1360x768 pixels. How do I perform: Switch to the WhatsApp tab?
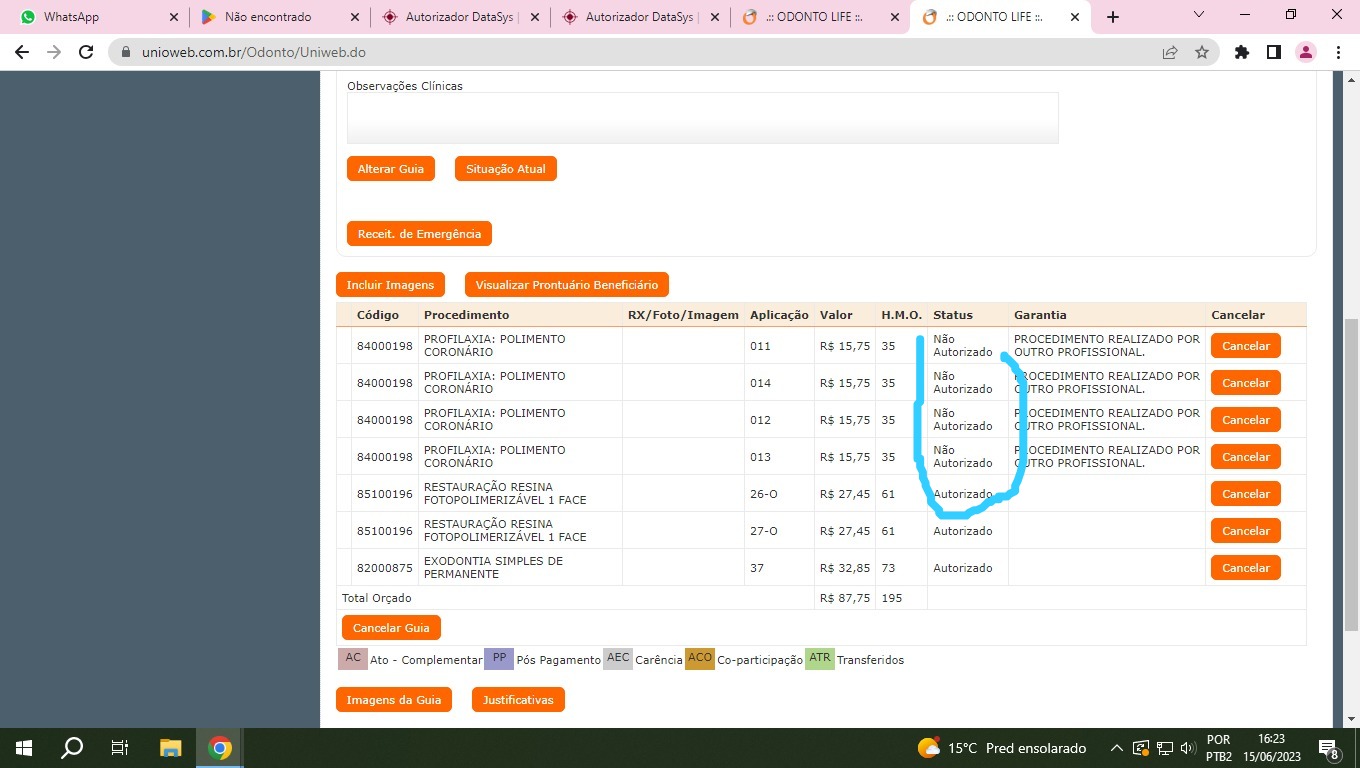[98, 17]
